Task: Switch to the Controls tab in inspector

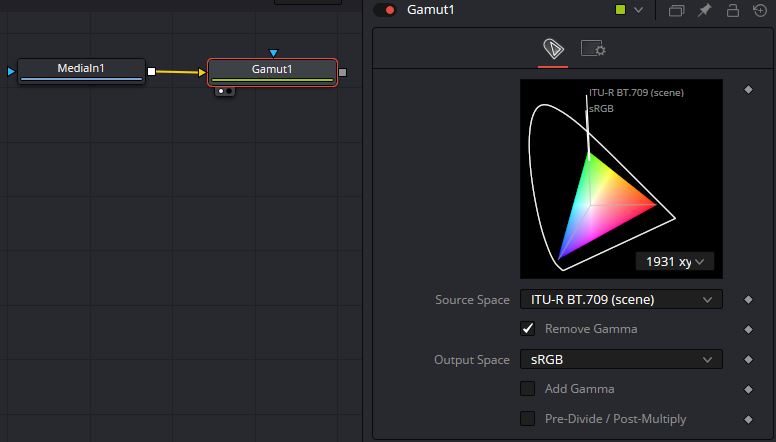Action: point(553,49)
